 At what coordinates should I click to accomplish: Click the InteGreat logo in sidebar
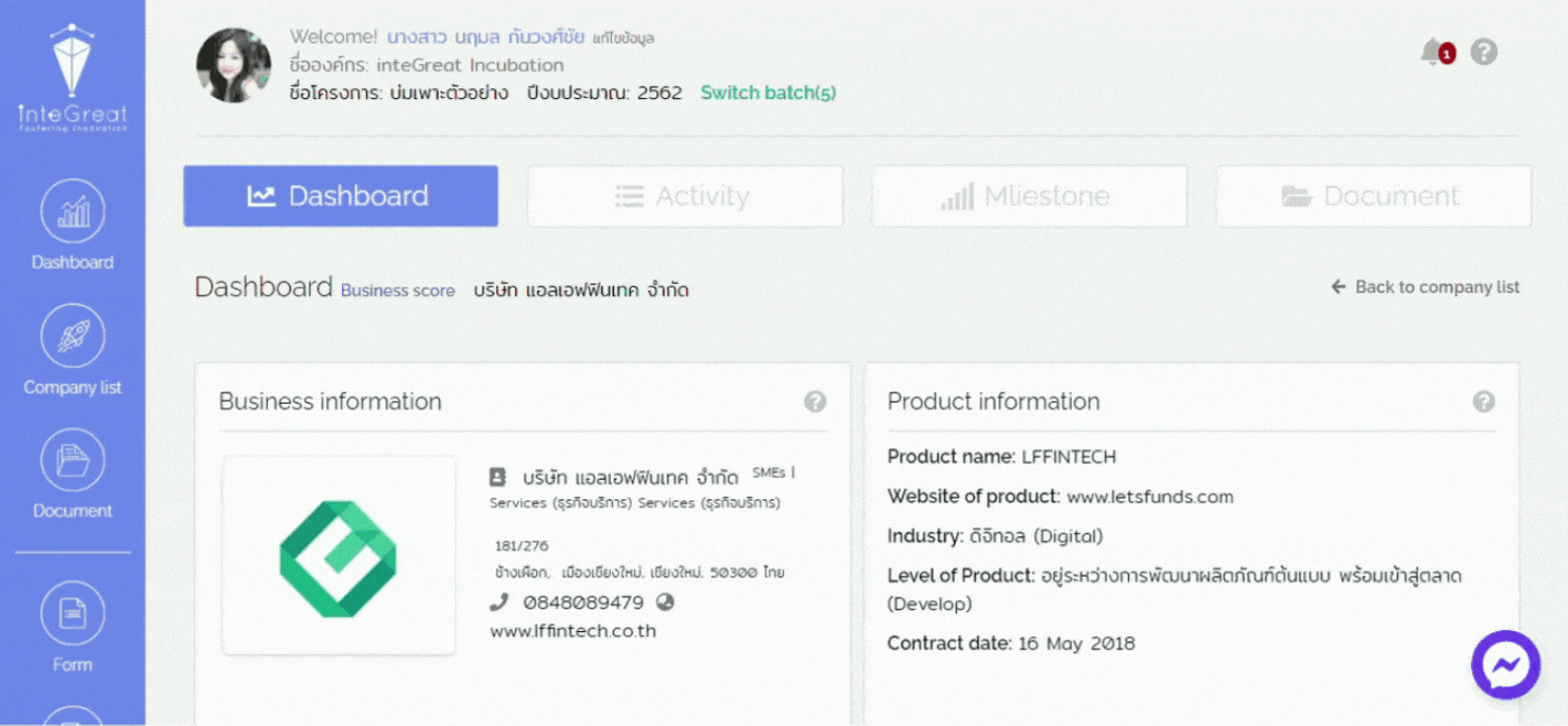(x=72, y=78)
